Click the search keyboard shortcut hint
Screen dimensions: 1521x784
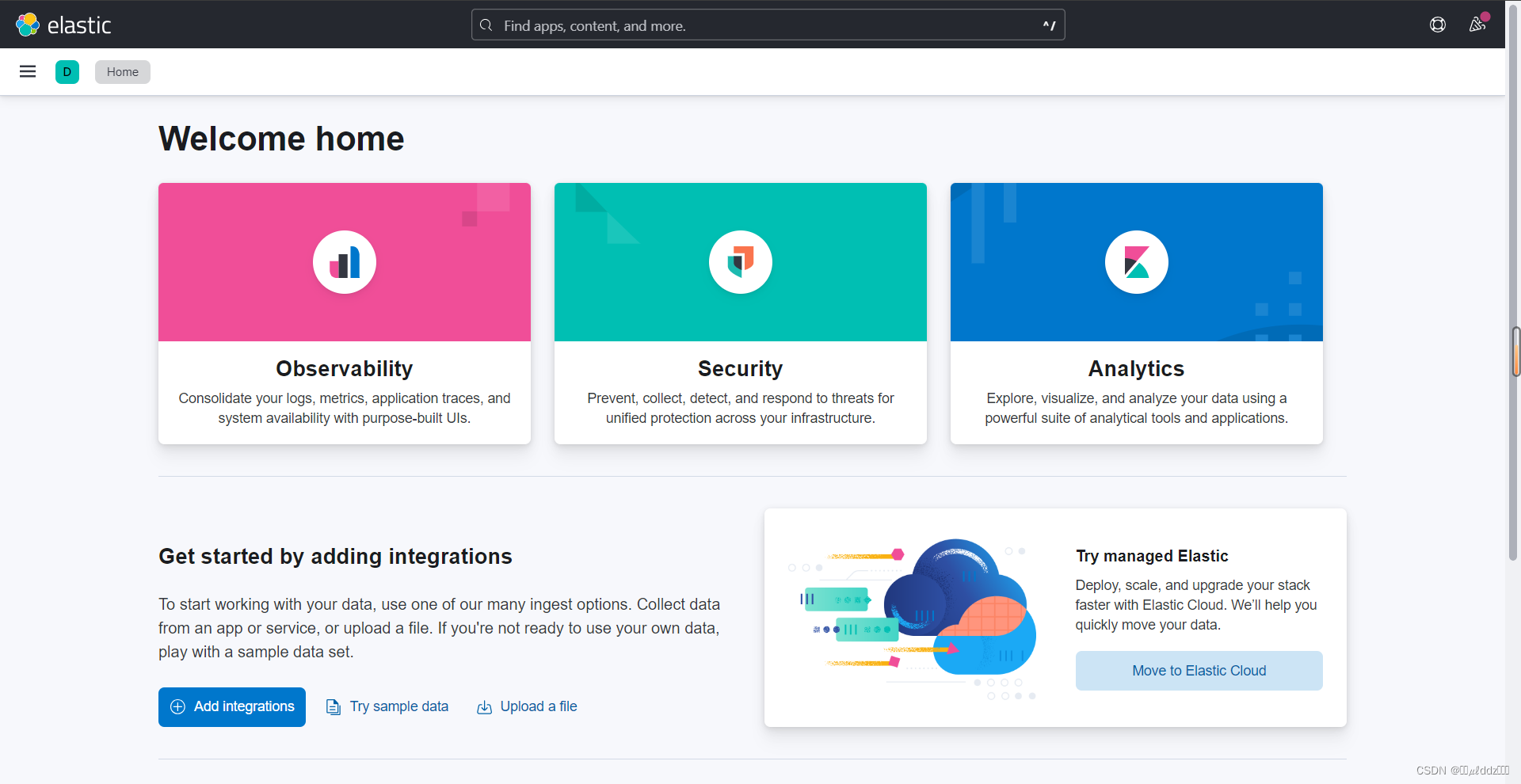[1049, 25]
